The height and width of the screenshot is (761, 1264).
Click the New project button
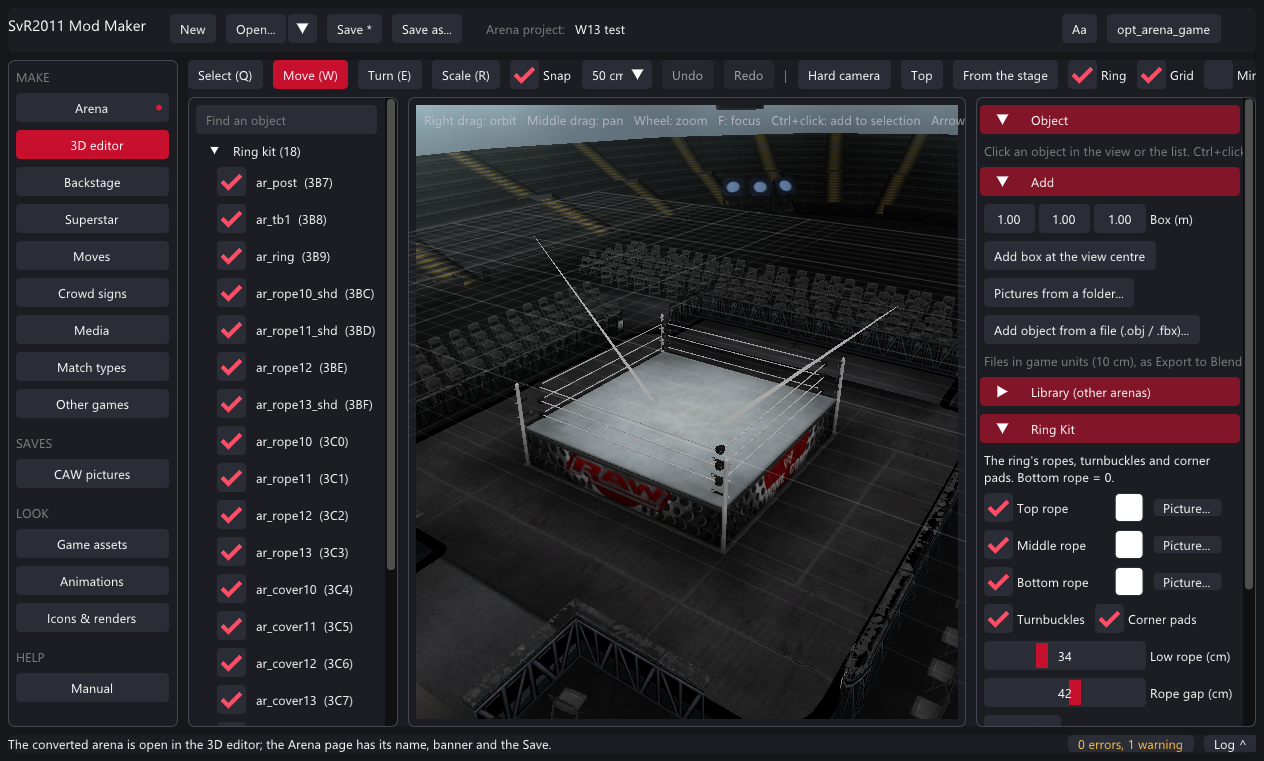pyautogui.click(x=193, y=30)
